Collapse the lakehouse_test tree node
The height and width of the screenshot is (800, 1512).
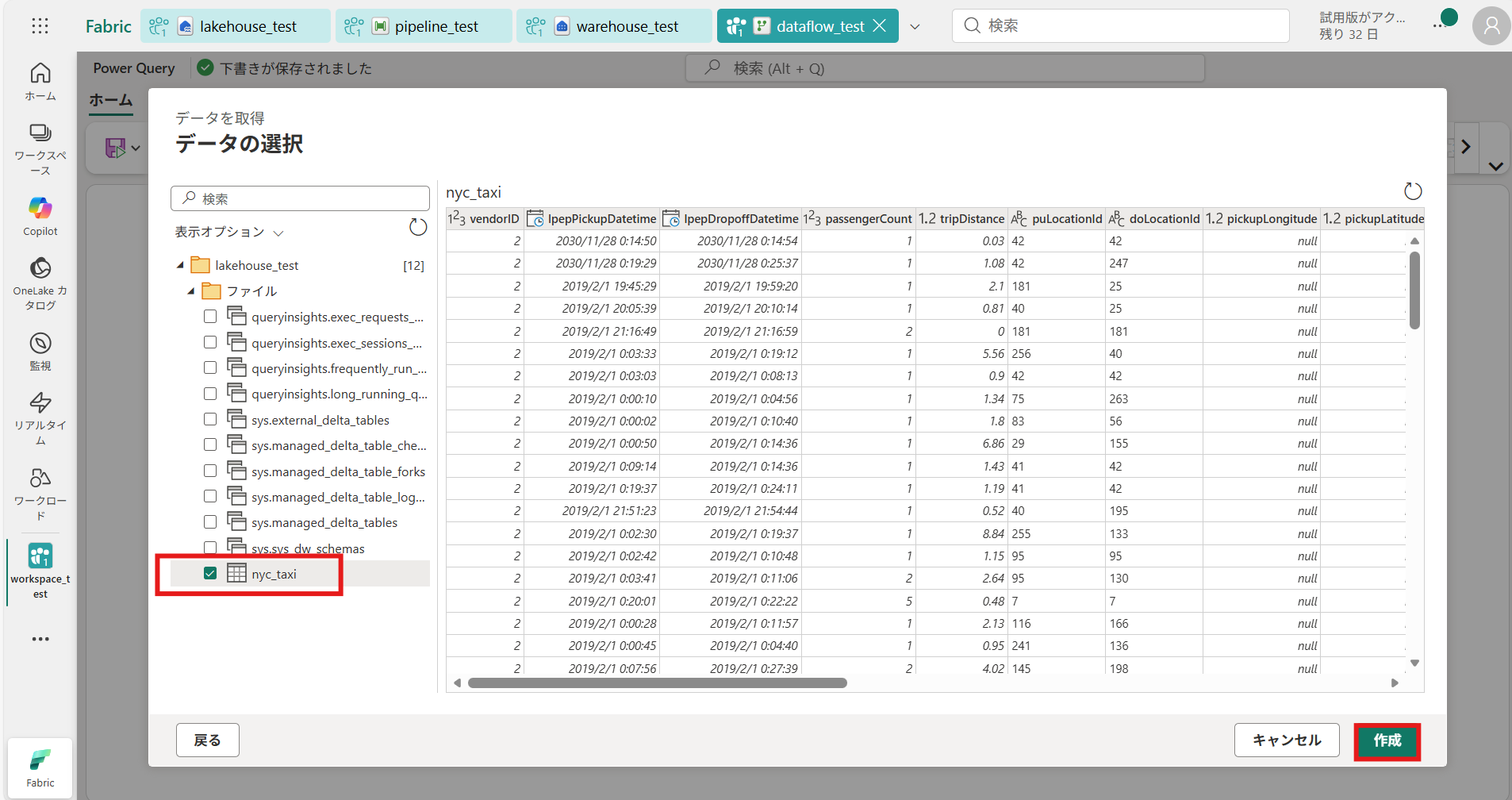(180, 265)
